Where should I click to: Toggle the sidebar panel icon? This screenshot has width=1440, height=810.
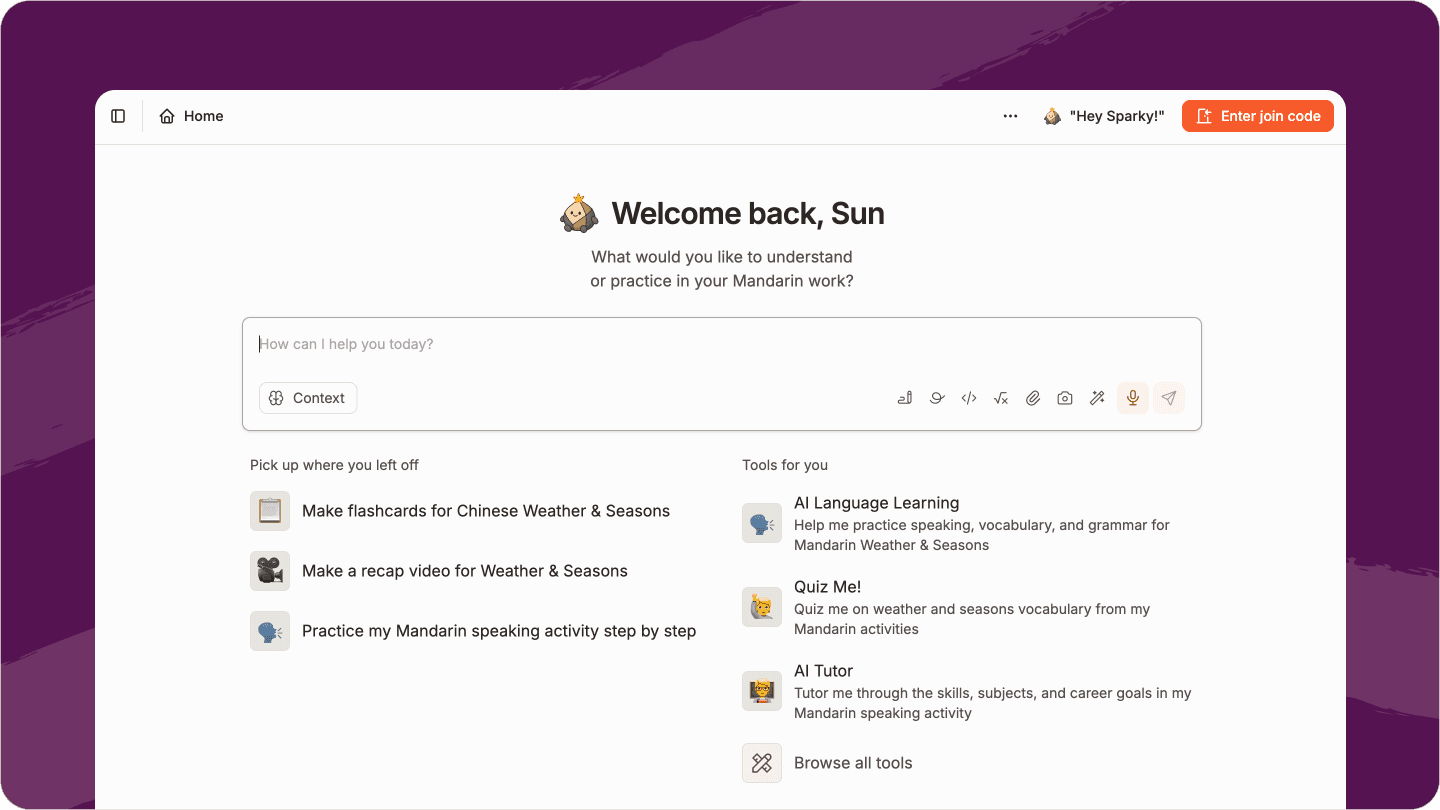118,116
